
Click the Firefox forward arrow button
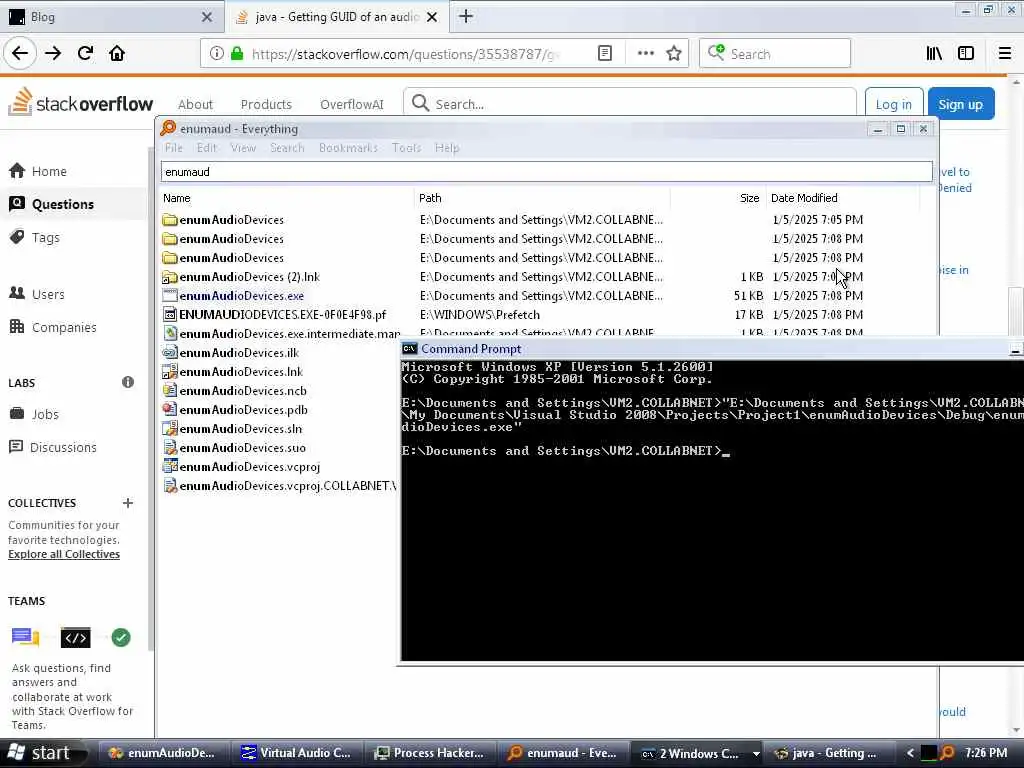pos(53,54)
